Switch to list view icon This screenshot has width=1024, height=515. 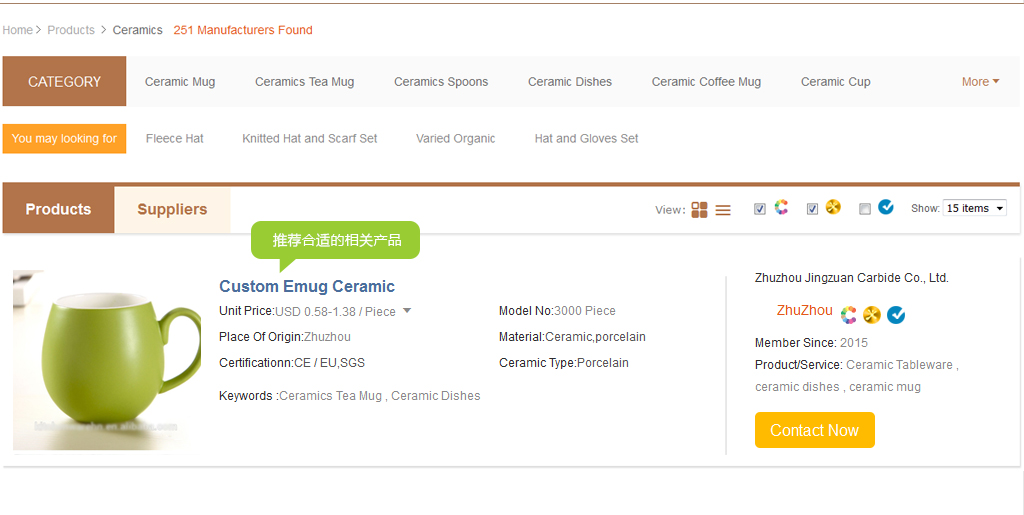[x=723, y=210]
